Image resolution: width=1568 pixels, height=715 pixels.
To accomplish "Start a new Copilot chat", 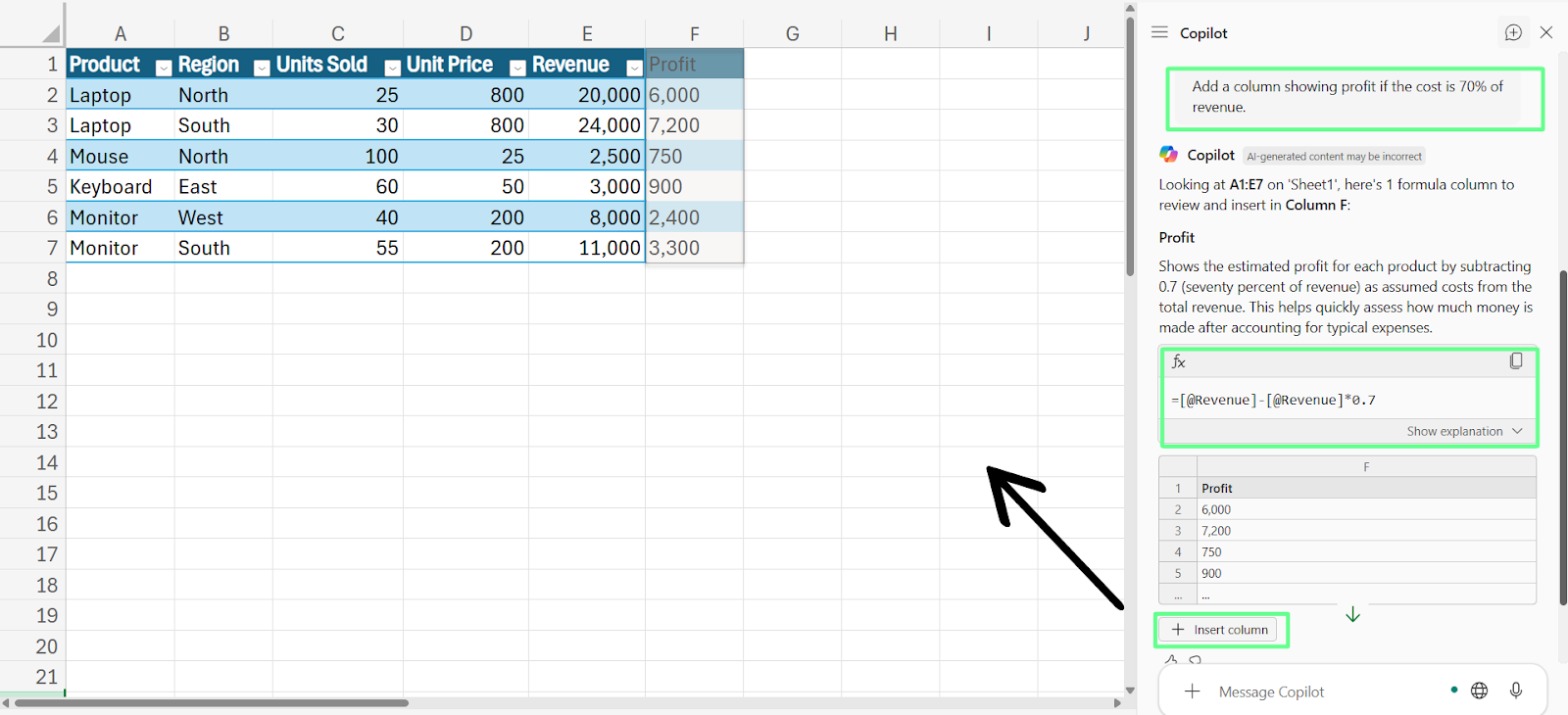I will tap(1513, 32).
